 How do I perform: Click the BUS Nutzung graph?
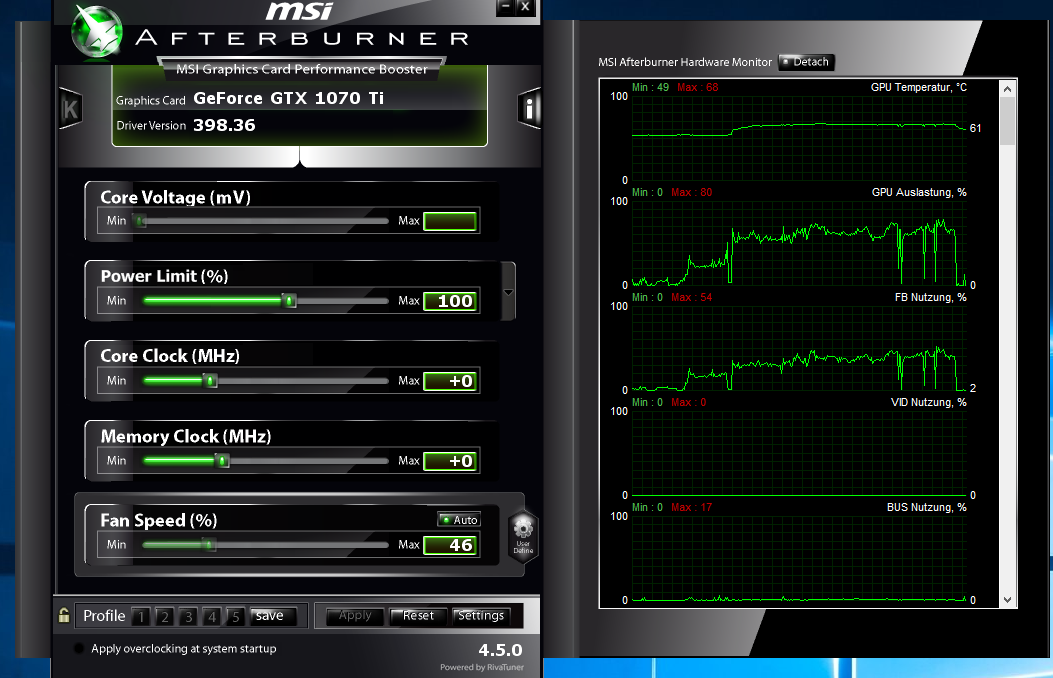point(799,558)
